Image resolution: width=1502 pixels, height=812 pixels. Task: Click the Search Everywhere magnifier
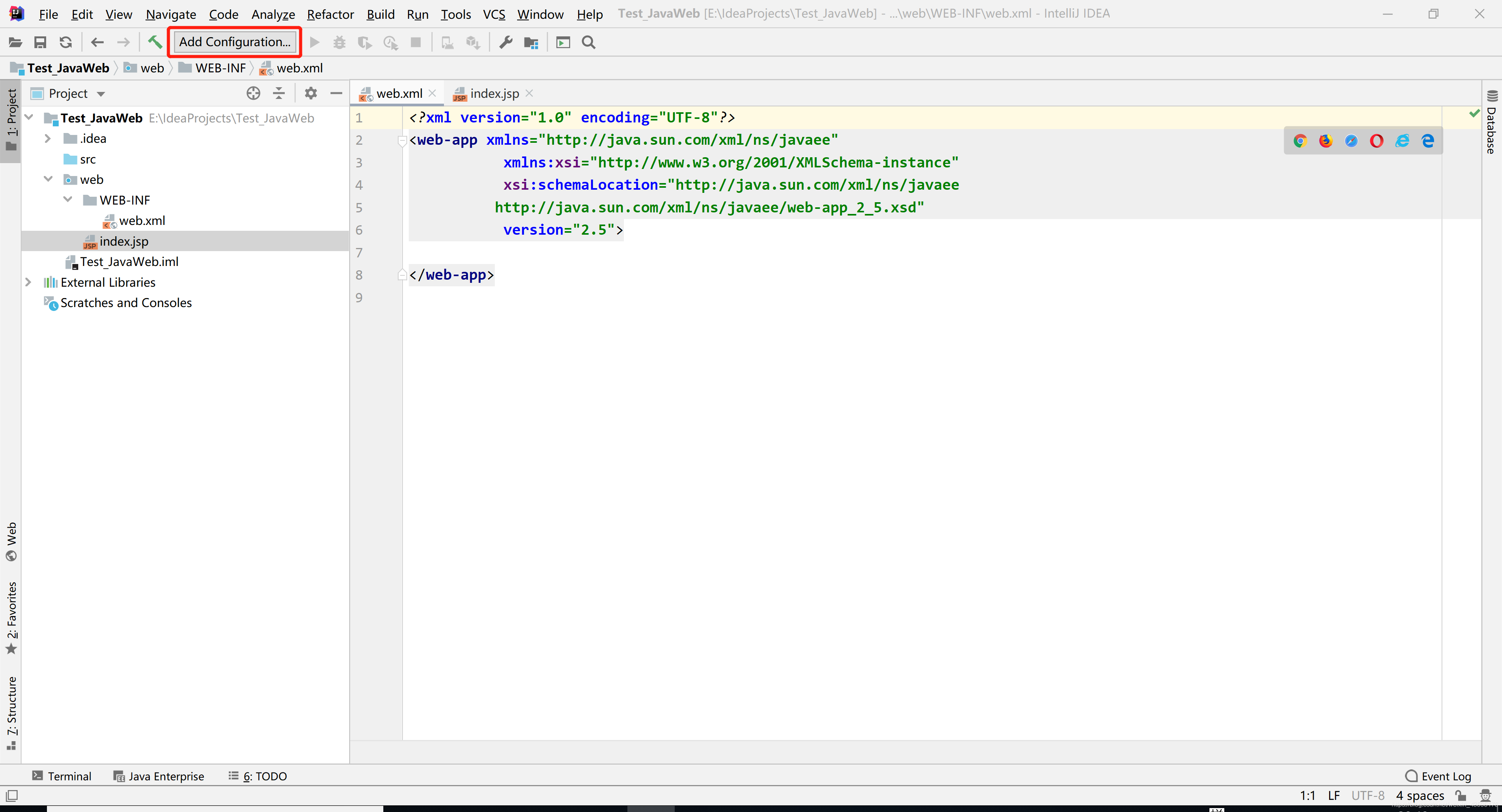589,42
